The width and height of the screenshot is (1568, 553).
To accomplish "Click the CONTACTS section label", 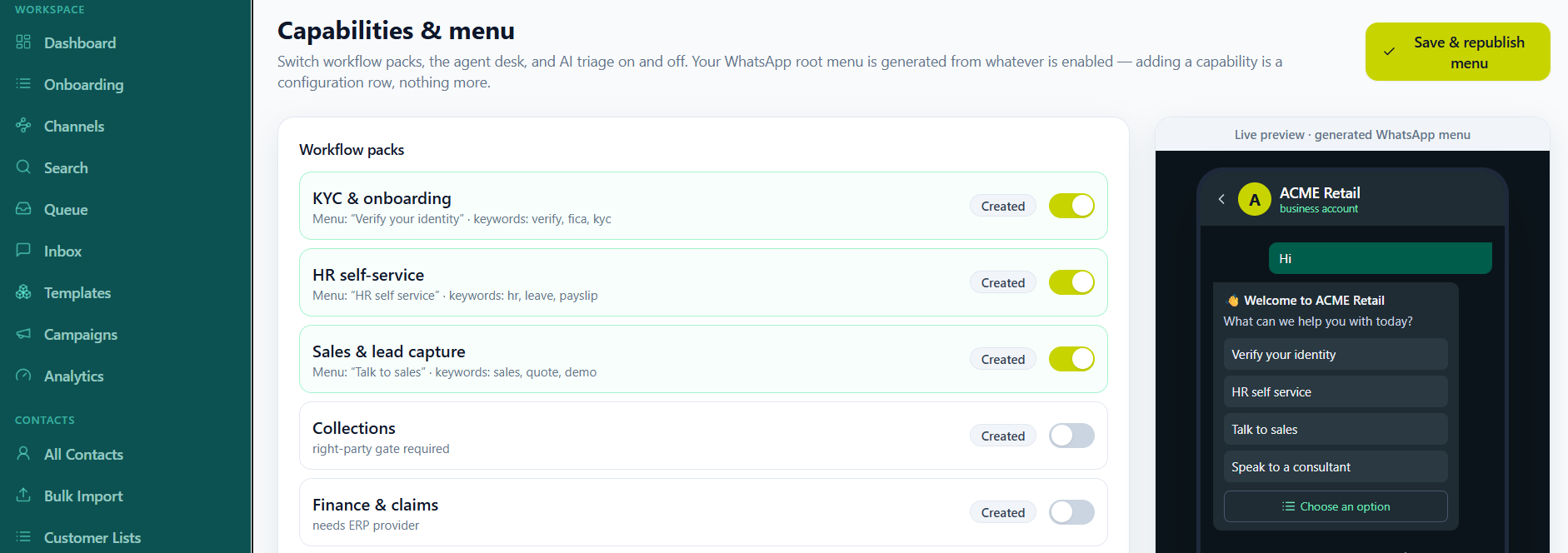I will [45, 421].
